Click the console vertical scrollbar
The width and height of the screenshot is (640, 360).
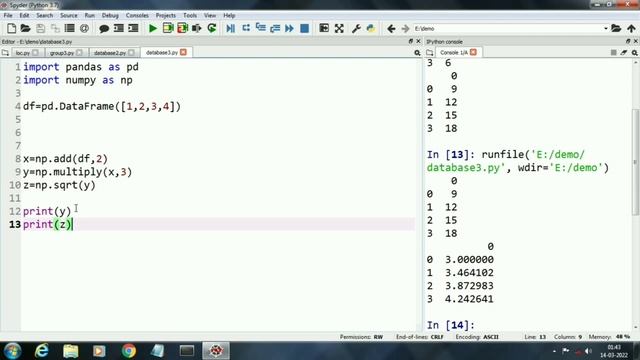click(x=636, y=162)
